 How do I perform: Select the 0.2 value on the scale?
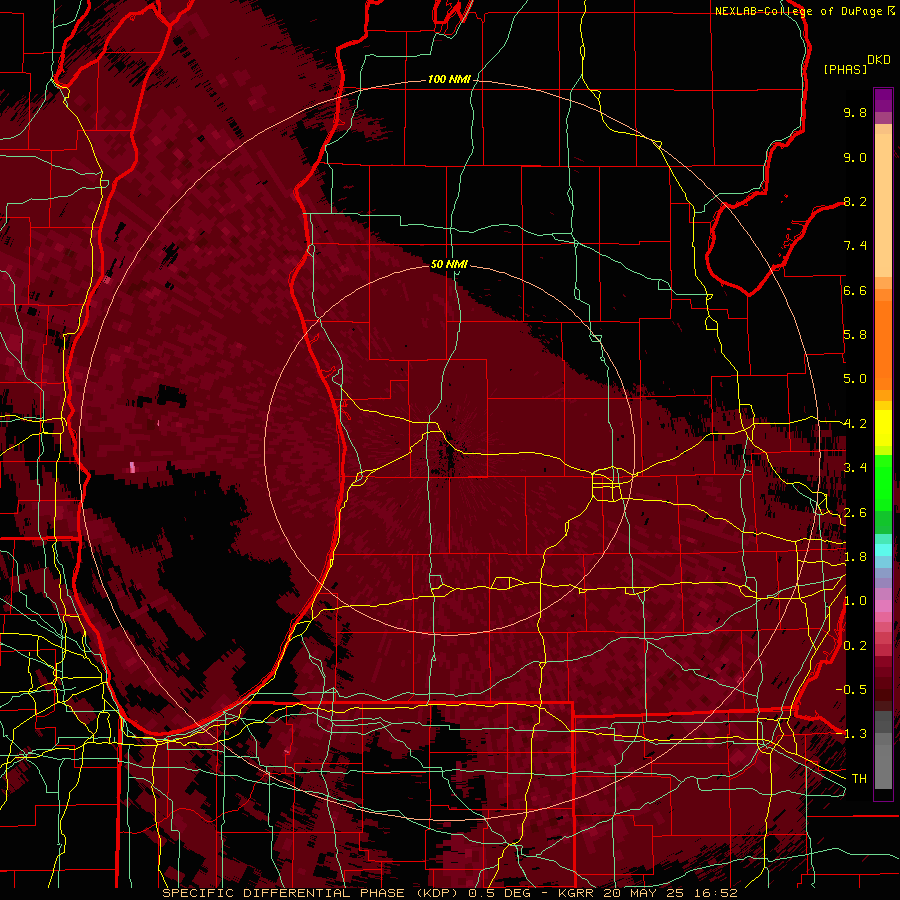(x=855, y=646)
